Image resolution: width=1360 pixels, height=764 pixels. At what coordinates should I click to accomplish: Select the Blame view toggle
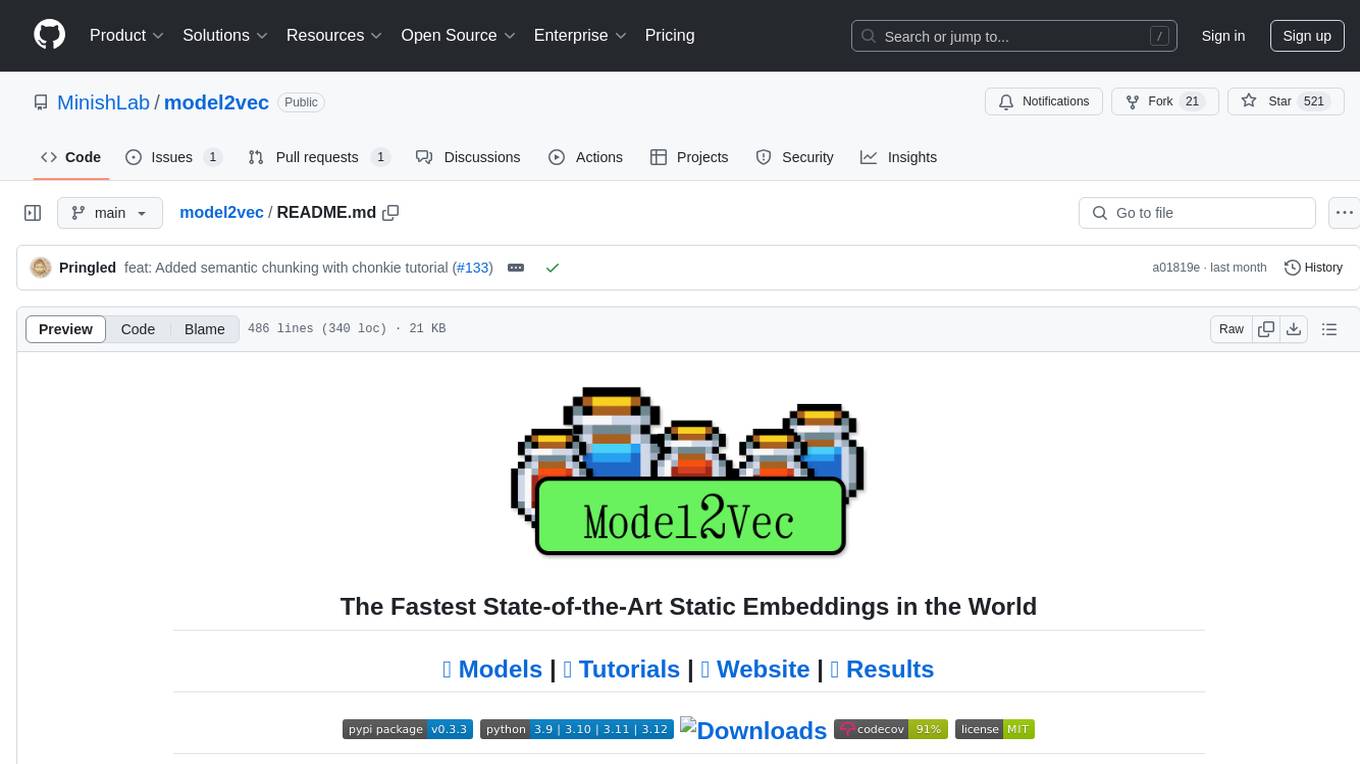(204, 329)
